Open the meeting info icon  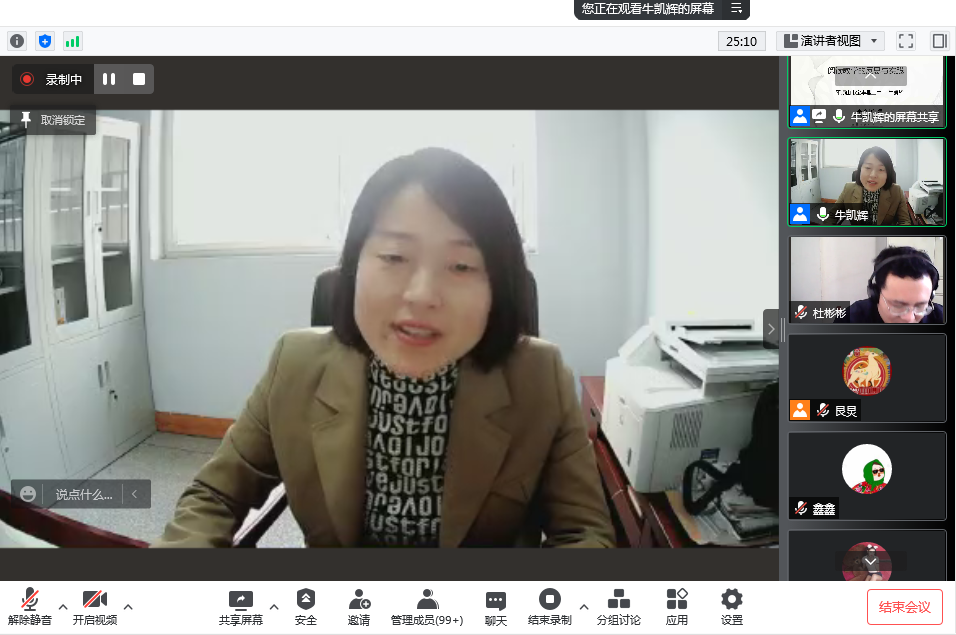[x=16, y=41]
